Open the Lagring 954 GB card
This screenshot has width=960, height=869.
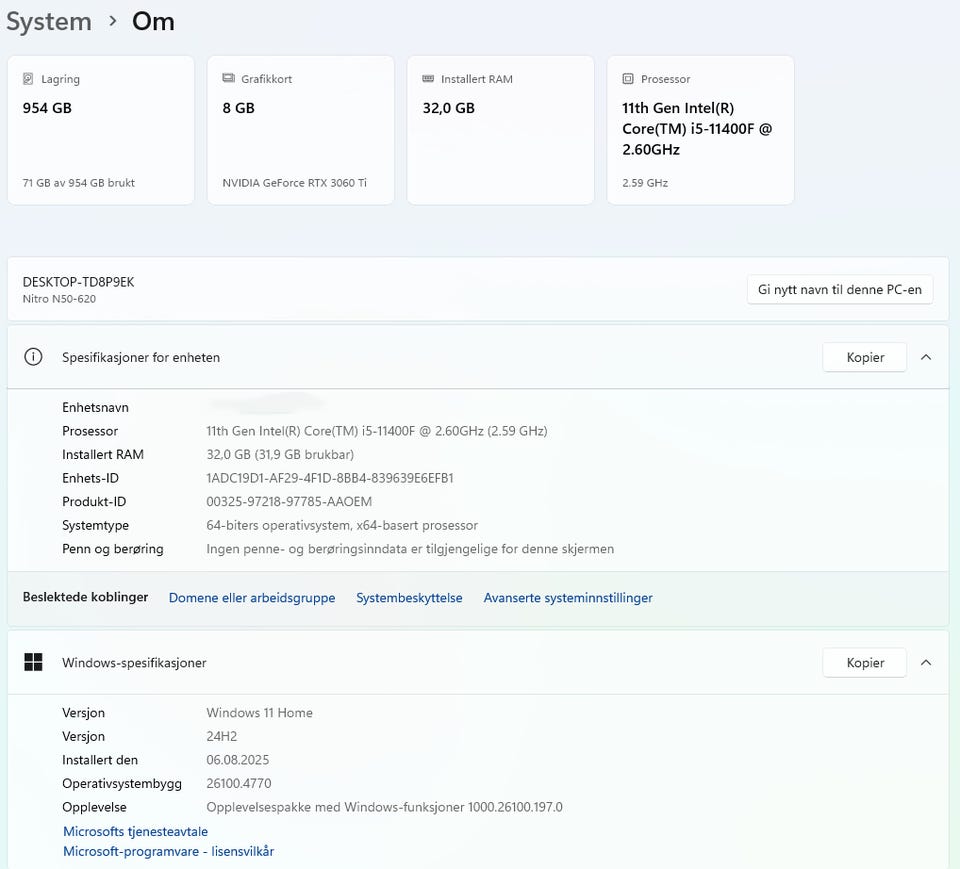coord(100,130)
